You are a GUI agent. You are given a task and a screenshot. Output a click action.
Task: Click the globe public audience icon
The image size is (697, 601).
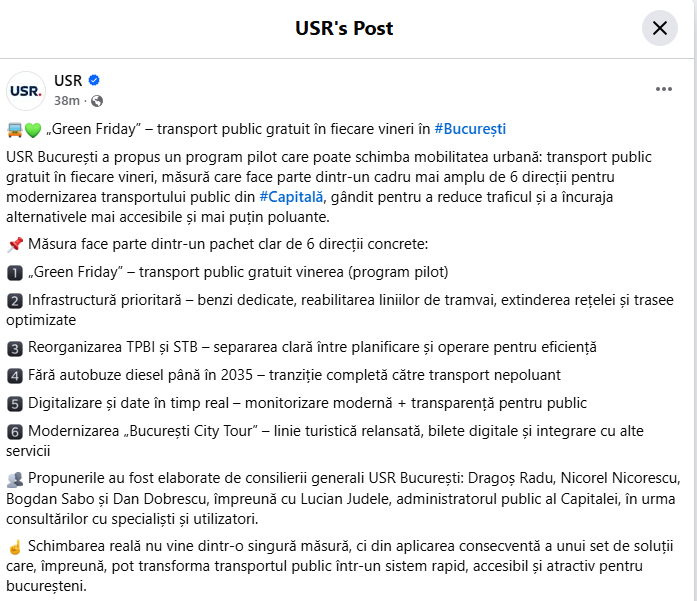click(x=97, y=101)
